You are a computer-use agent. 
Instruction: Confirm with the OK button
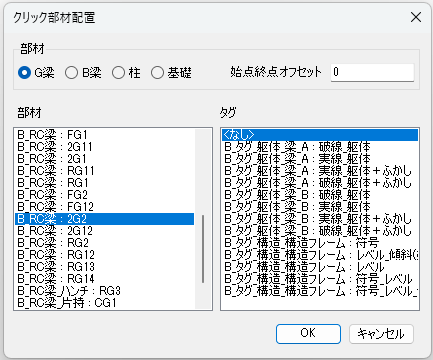click(308, 333)
